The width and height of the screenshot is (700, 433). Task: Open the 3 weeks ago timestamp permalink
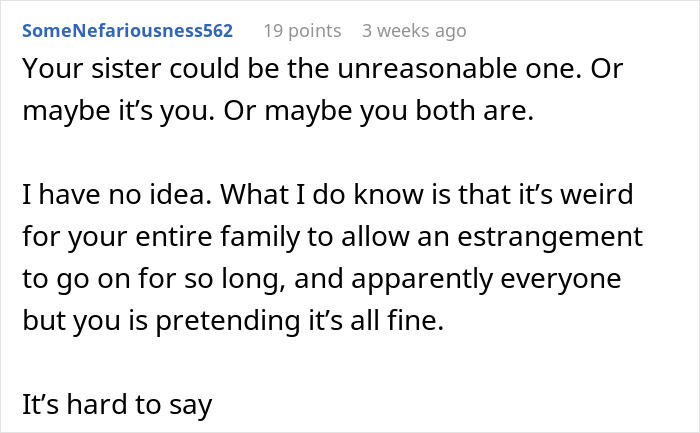(x=414, y=30)
